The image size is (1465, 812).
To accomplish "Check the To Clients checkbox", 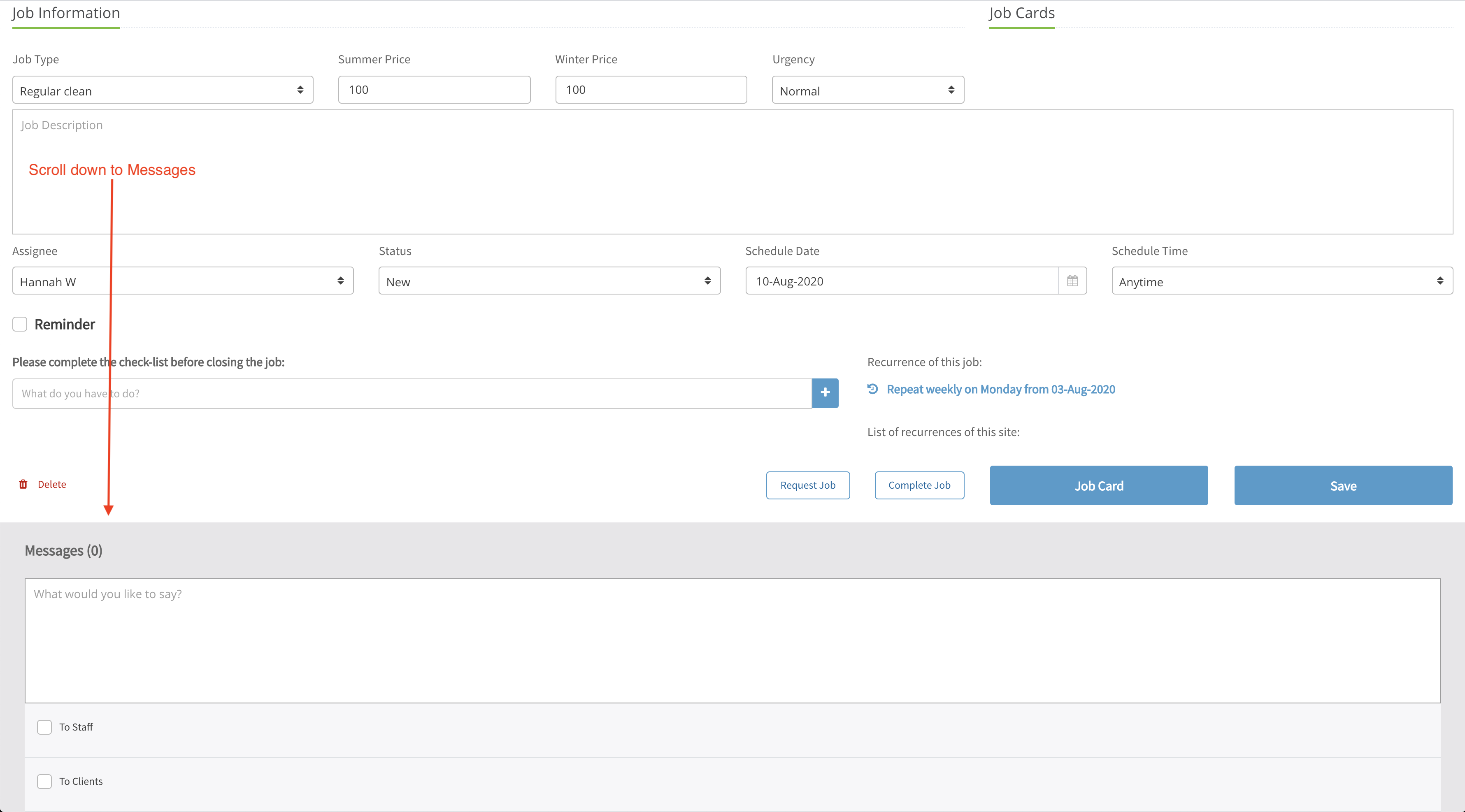I will pos(44,781).
